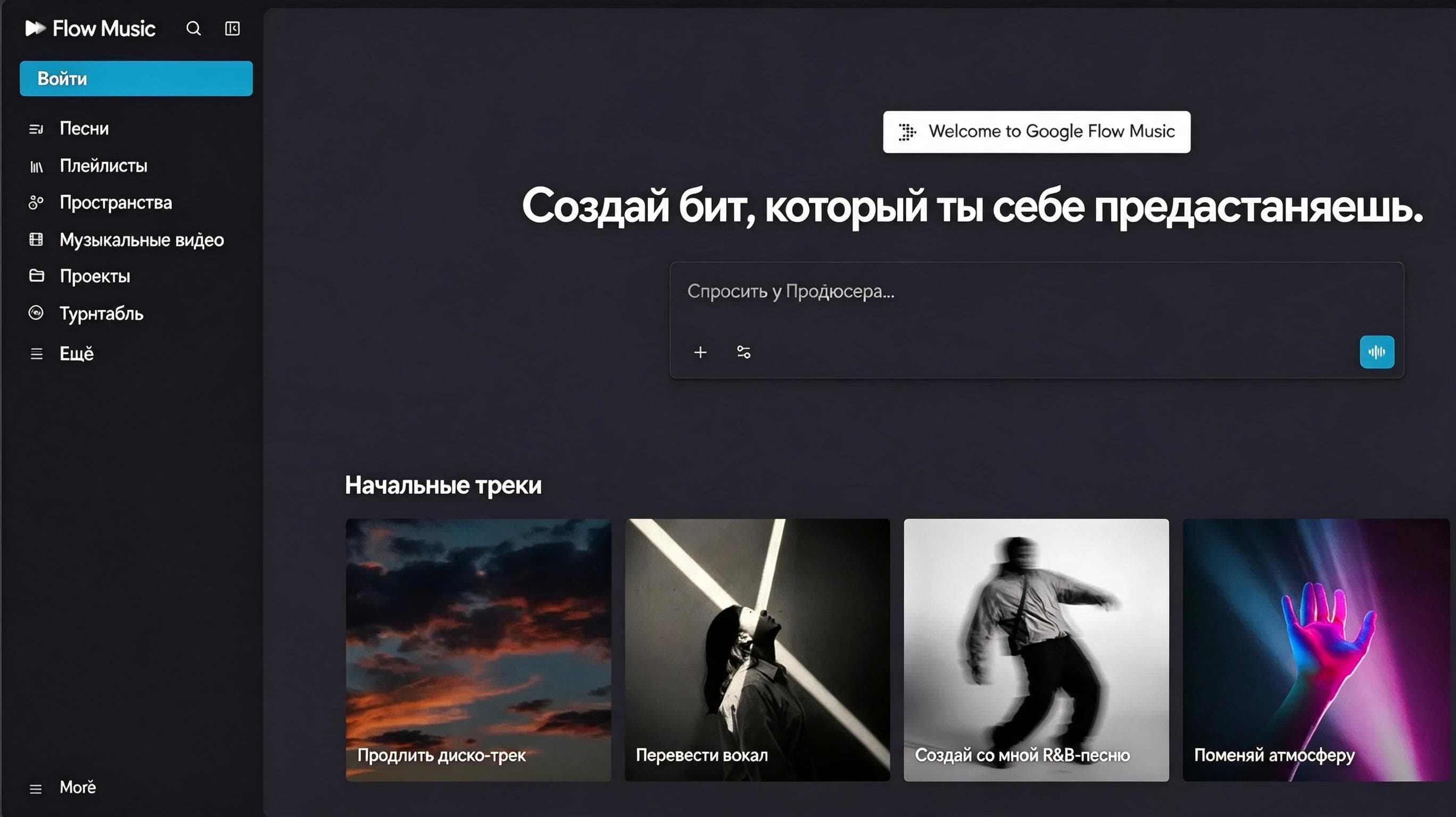This screenshot has height=817, width=1456.
Task: Open the Перевести вокал starter card
Action: (x=757, y=651)
